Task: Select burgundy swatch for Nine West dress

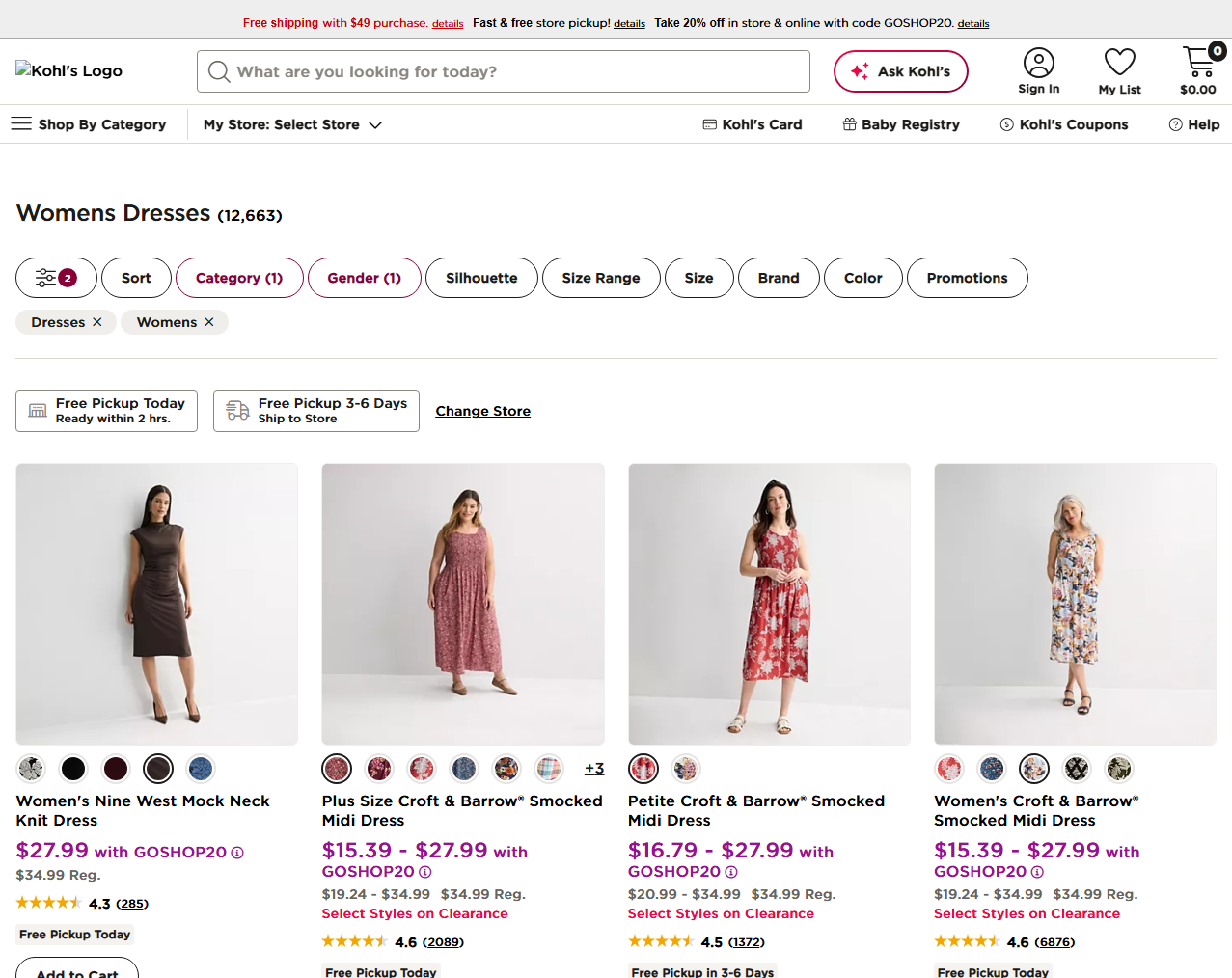Action: coord(116,769)
